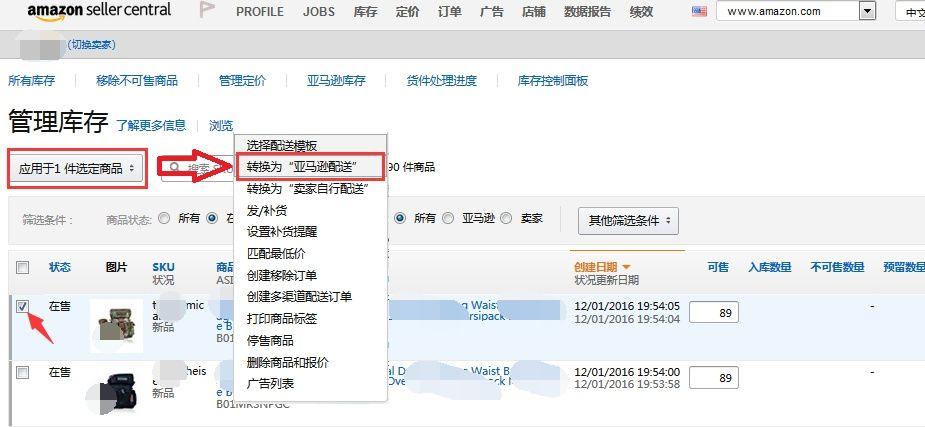This screenshot has width=925, height=427.
Task: Sort by 可售 column header
Action: tap(718, 267)
